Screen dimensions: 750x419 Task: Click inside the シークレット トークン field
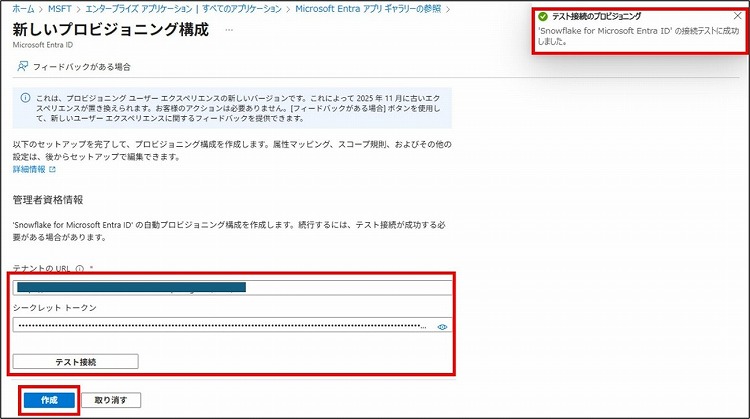pyautogui.click(x=220, y=326)
